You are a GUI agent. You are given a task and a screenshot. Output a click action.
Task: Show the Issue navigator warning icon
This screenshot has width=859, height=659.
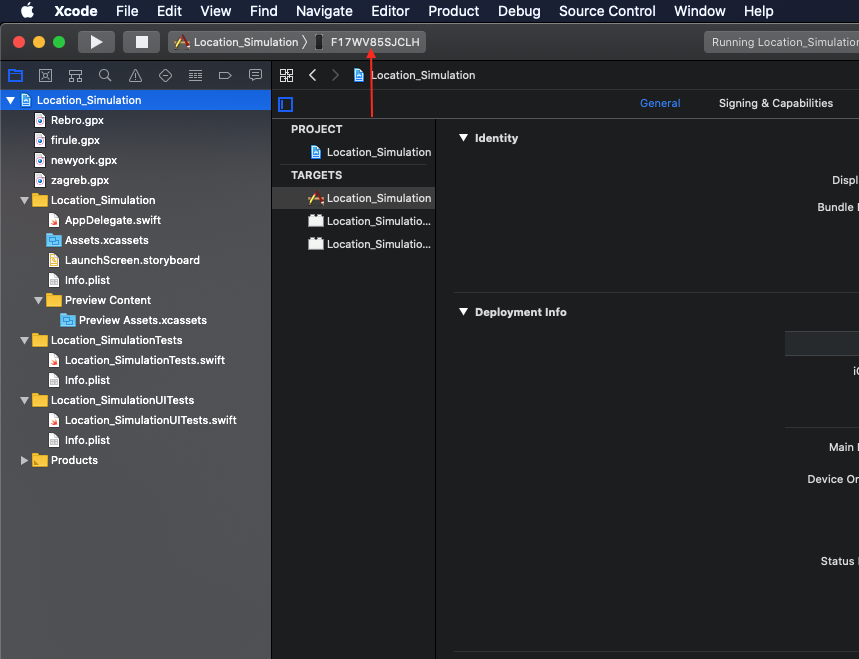coord(135,75)
